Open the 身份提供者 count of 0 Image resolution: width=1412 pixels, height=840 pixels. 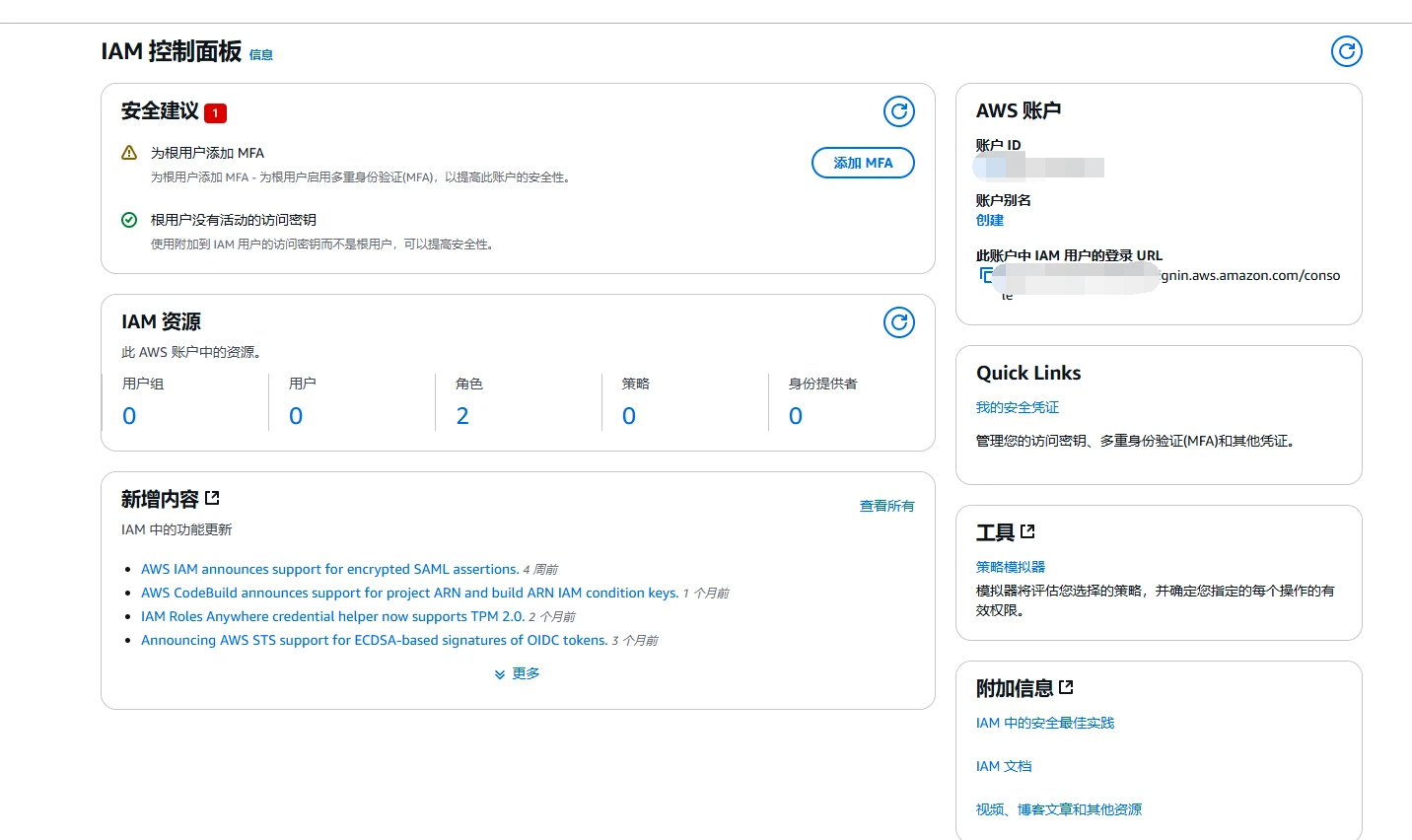click(x=796, y=416)
